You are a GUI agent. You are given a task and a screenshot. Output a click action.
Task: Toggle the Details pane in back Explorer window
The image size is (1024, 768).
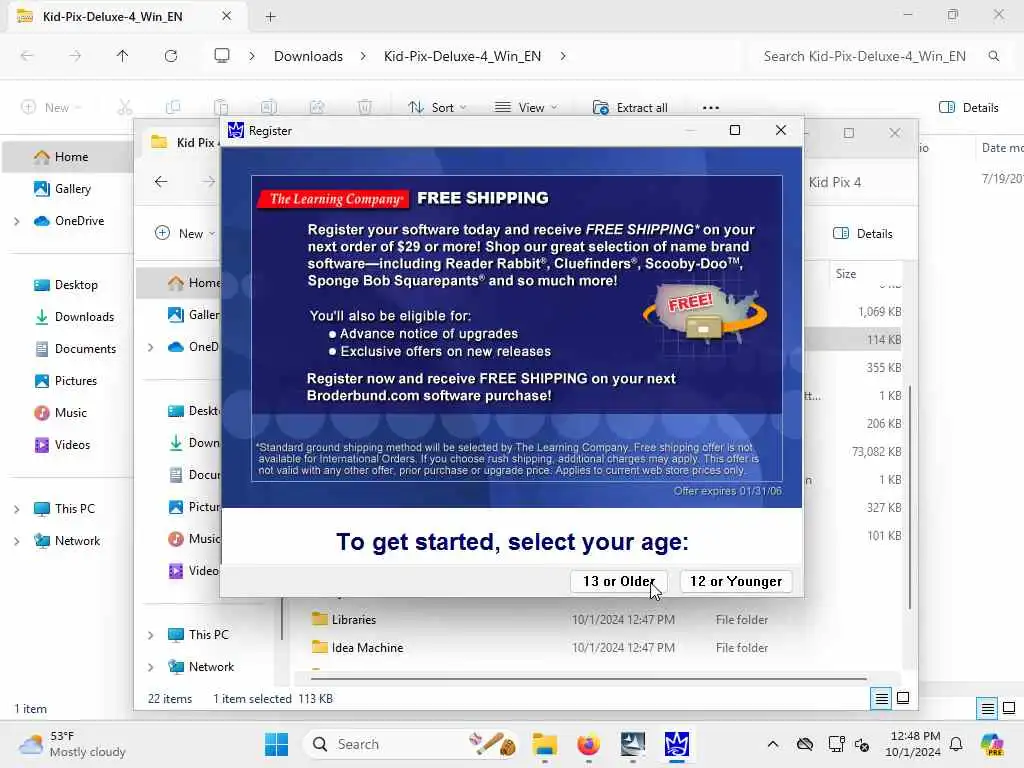pos(968,108)
